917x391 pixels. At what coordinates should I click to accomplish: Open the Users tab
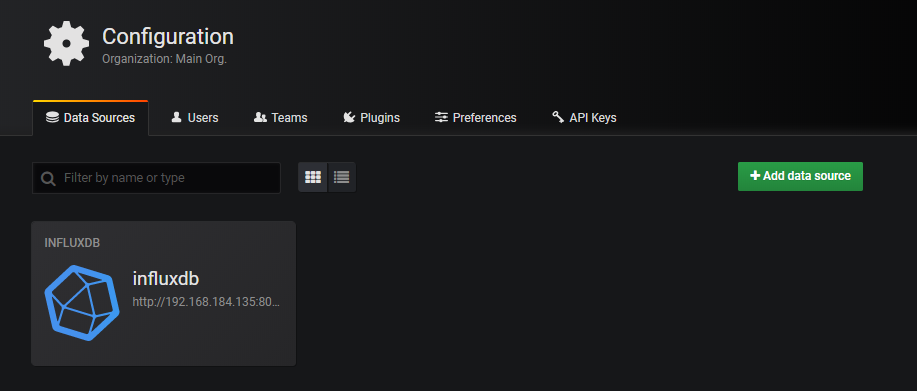(195, 118)
